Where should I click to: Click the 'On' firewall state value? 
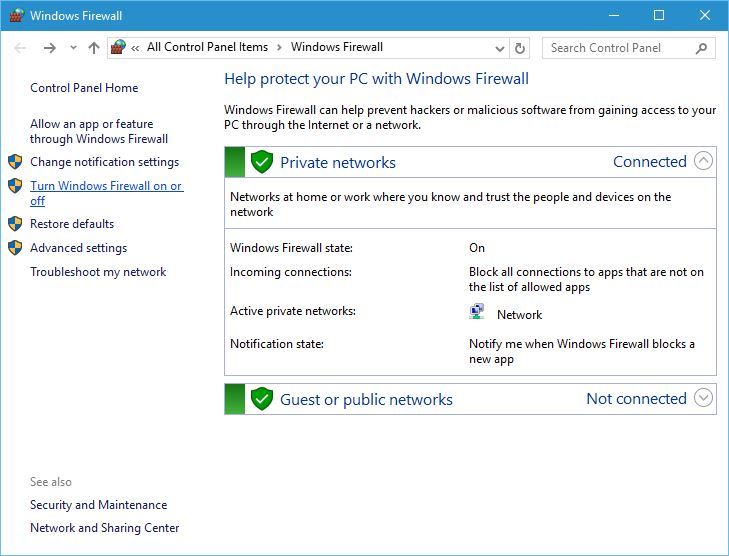pyautogui.click(x=477, y=248)
